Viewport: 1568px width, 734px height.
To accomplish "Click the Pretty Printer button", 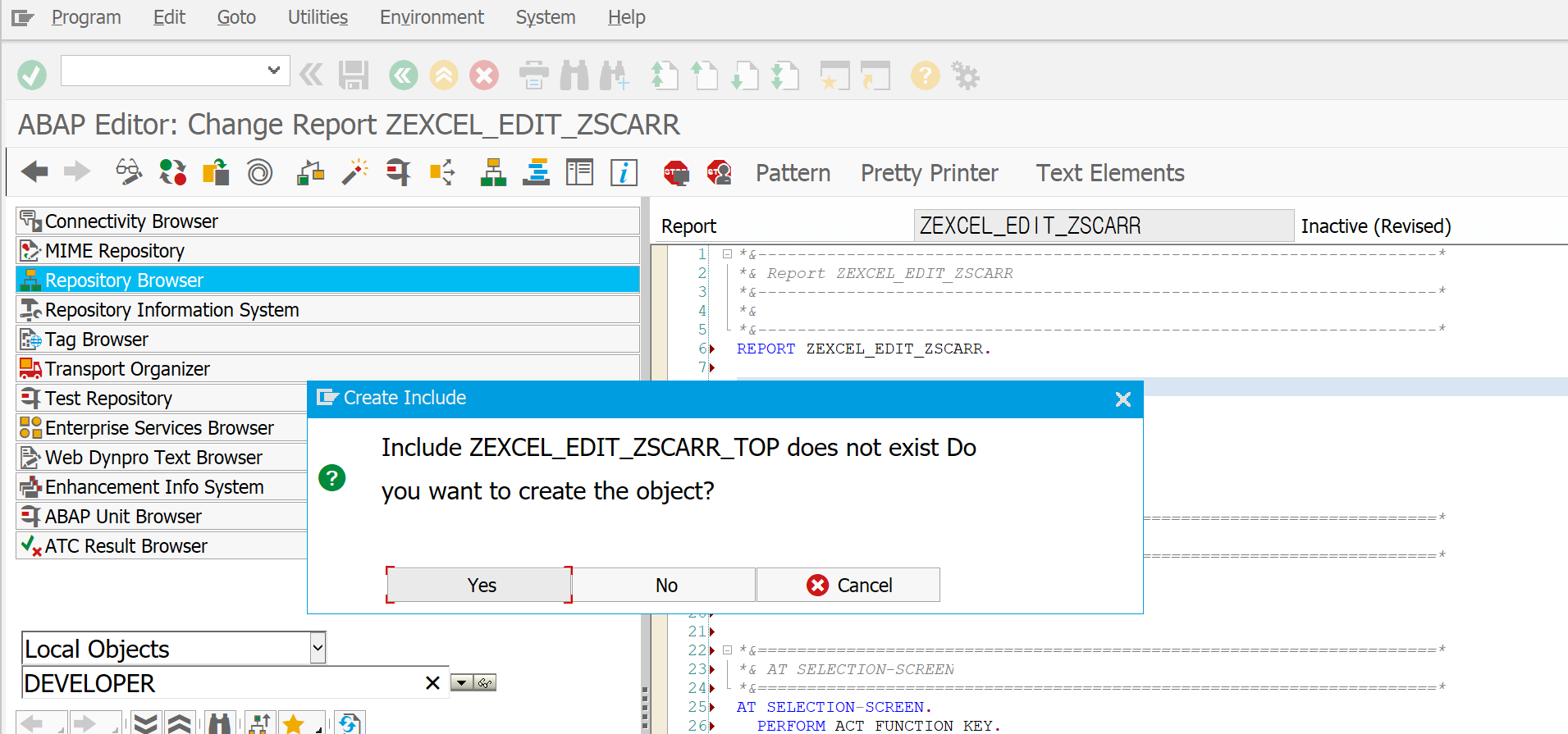I will tap(929, 173).
